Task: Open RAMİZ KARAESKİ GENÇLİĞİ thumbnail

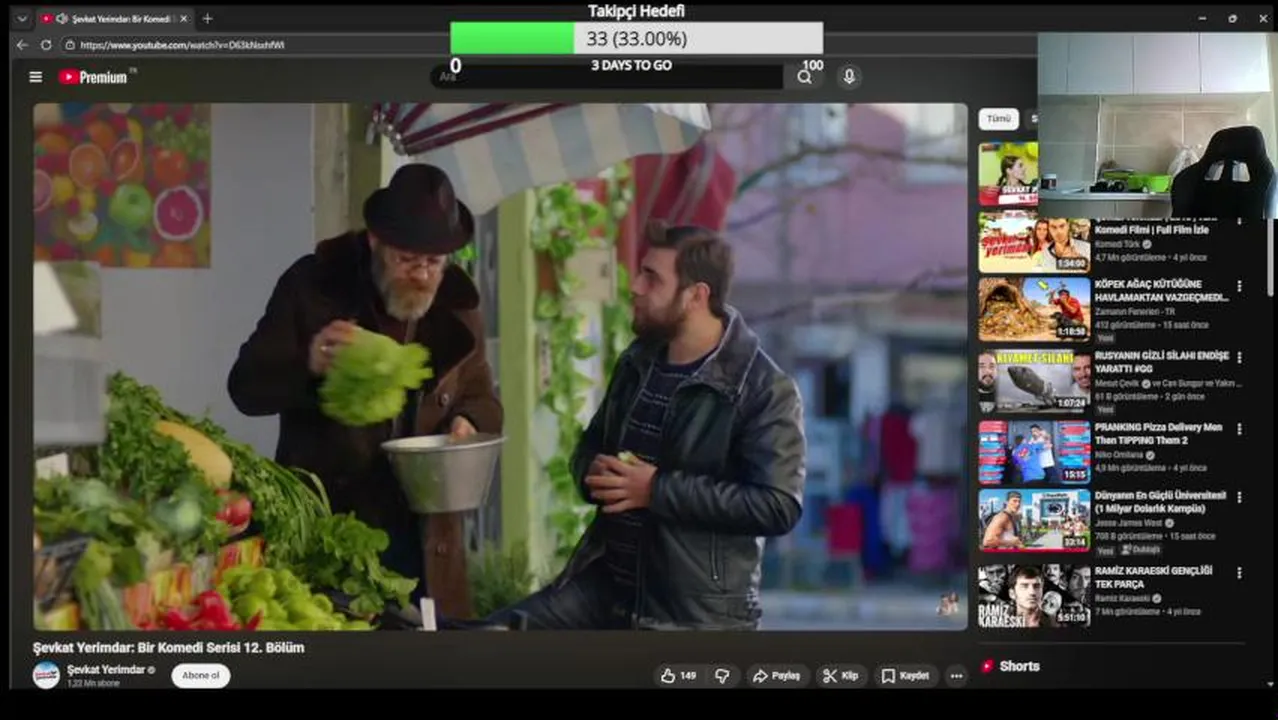Action: click(1034, 596)
